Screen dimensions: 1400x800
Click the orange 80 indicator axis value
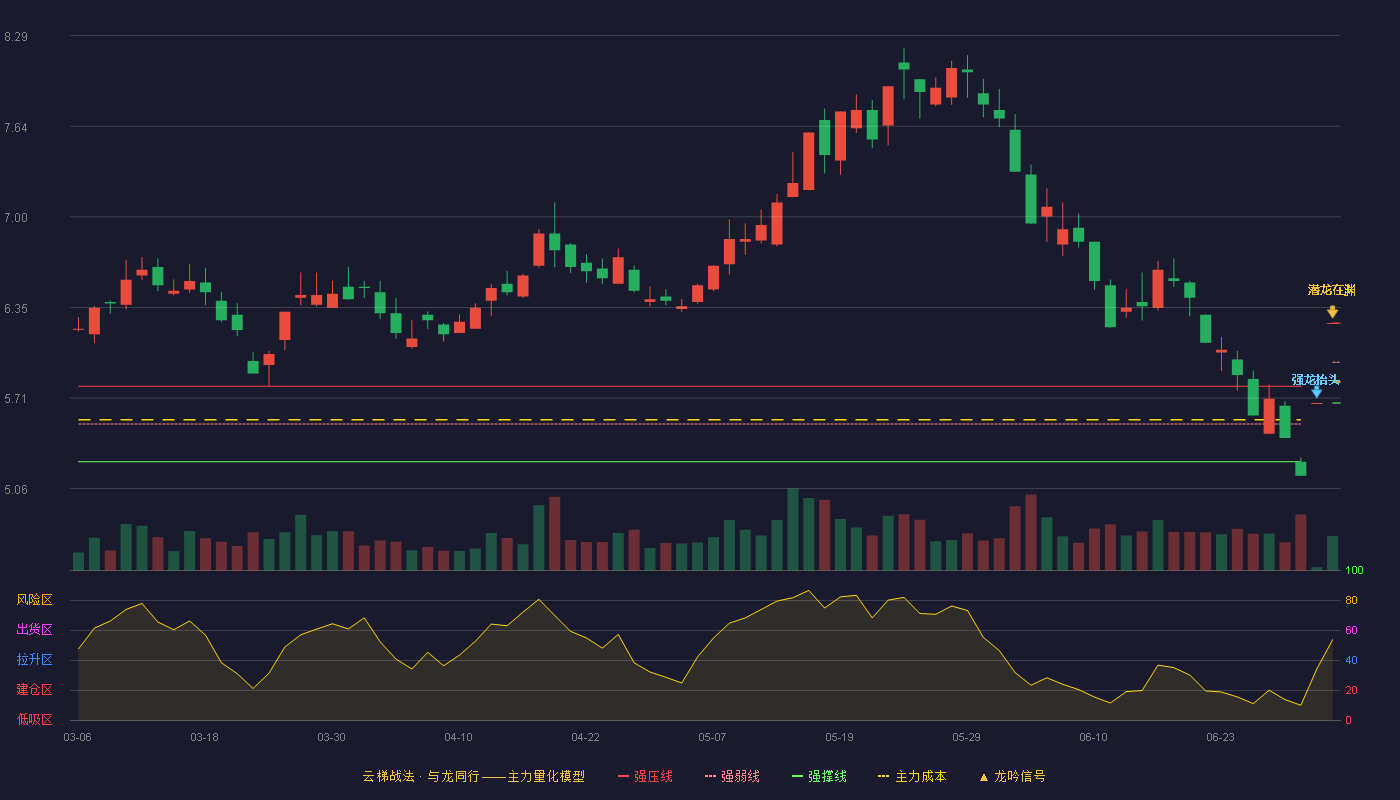(x=1351, y=600)
